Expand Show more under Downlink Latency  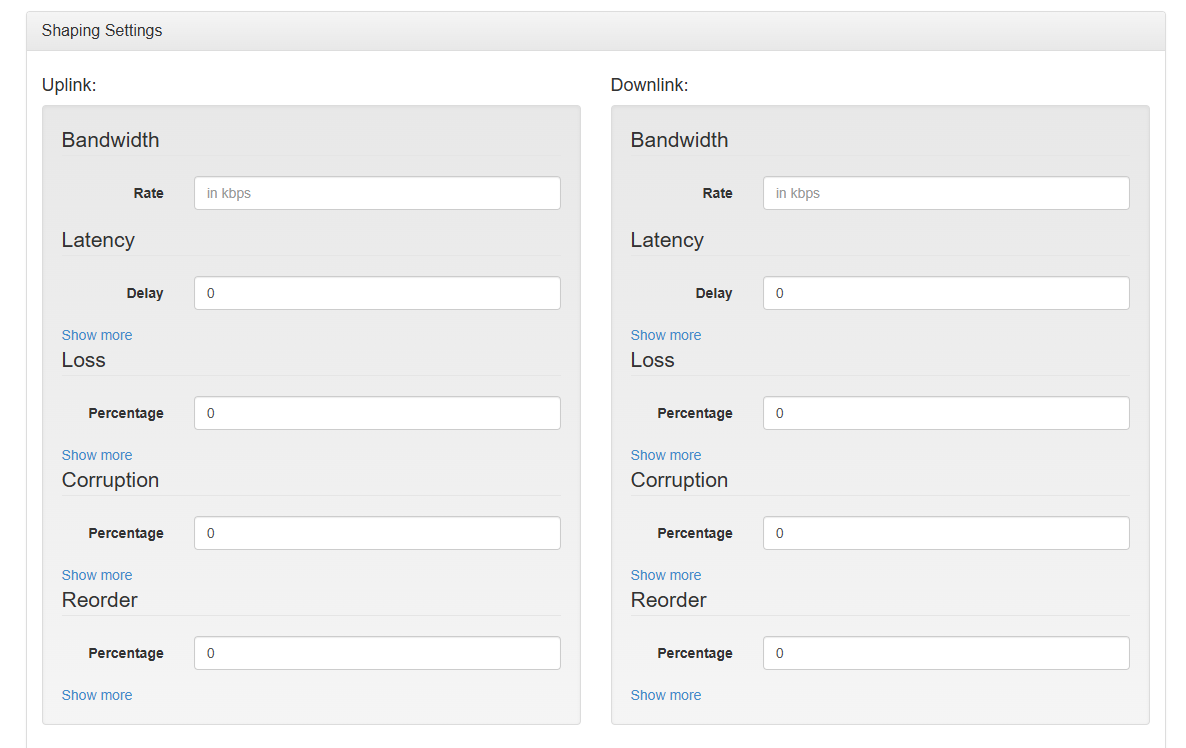(x=666, y=335)
